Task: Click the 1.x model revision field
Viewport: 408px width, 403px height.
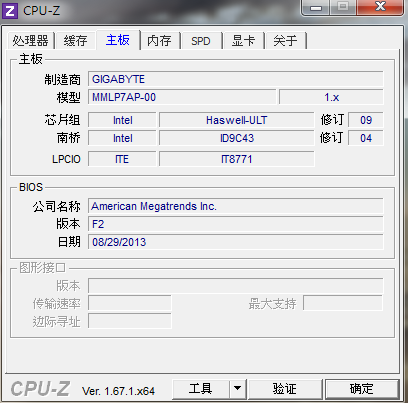Action: coord(331,97)
